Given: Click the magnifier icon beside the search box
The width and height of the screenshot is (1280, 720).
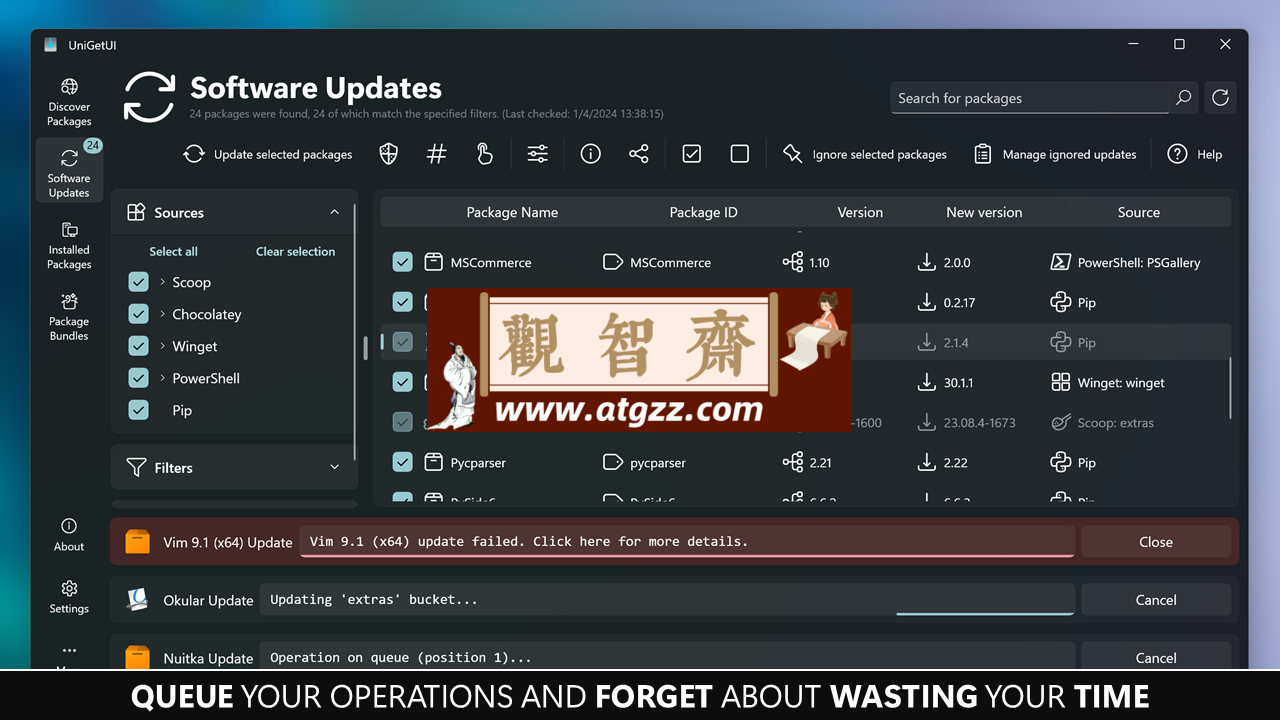Looking at the screenshot, I should [x=1184, y=98].
